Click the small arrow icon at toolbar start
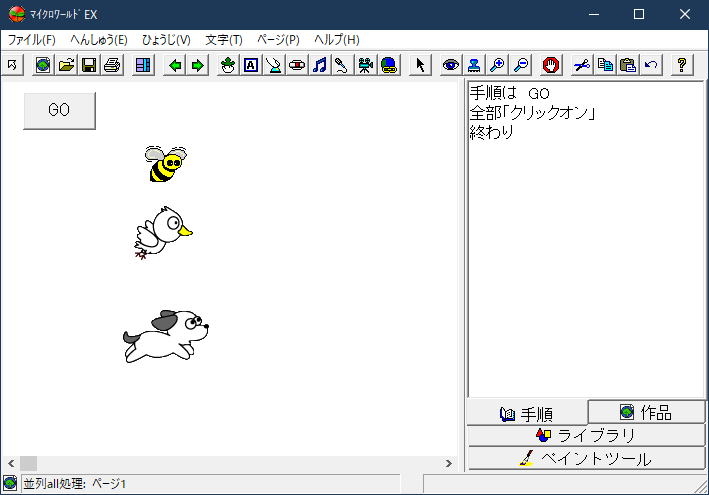 click(12, 65)
